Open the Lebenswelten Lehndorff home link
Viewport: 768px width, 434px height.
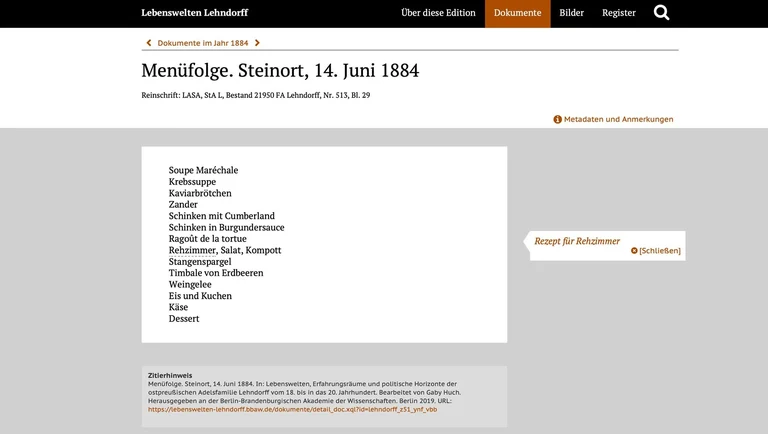coord(194,13)
